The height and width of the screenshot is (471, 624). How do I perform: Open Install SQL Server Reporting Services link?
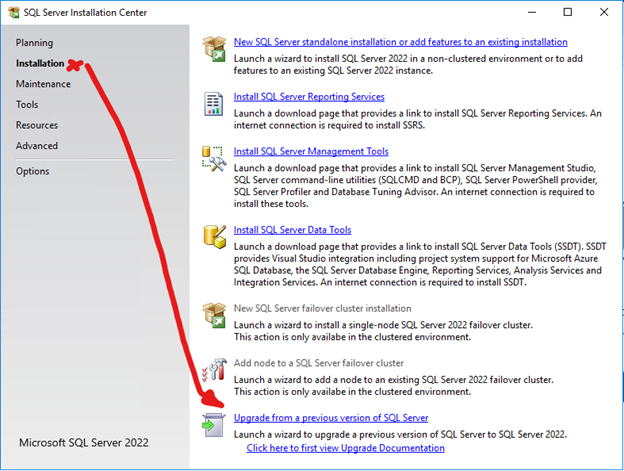(x=309, y=97)
